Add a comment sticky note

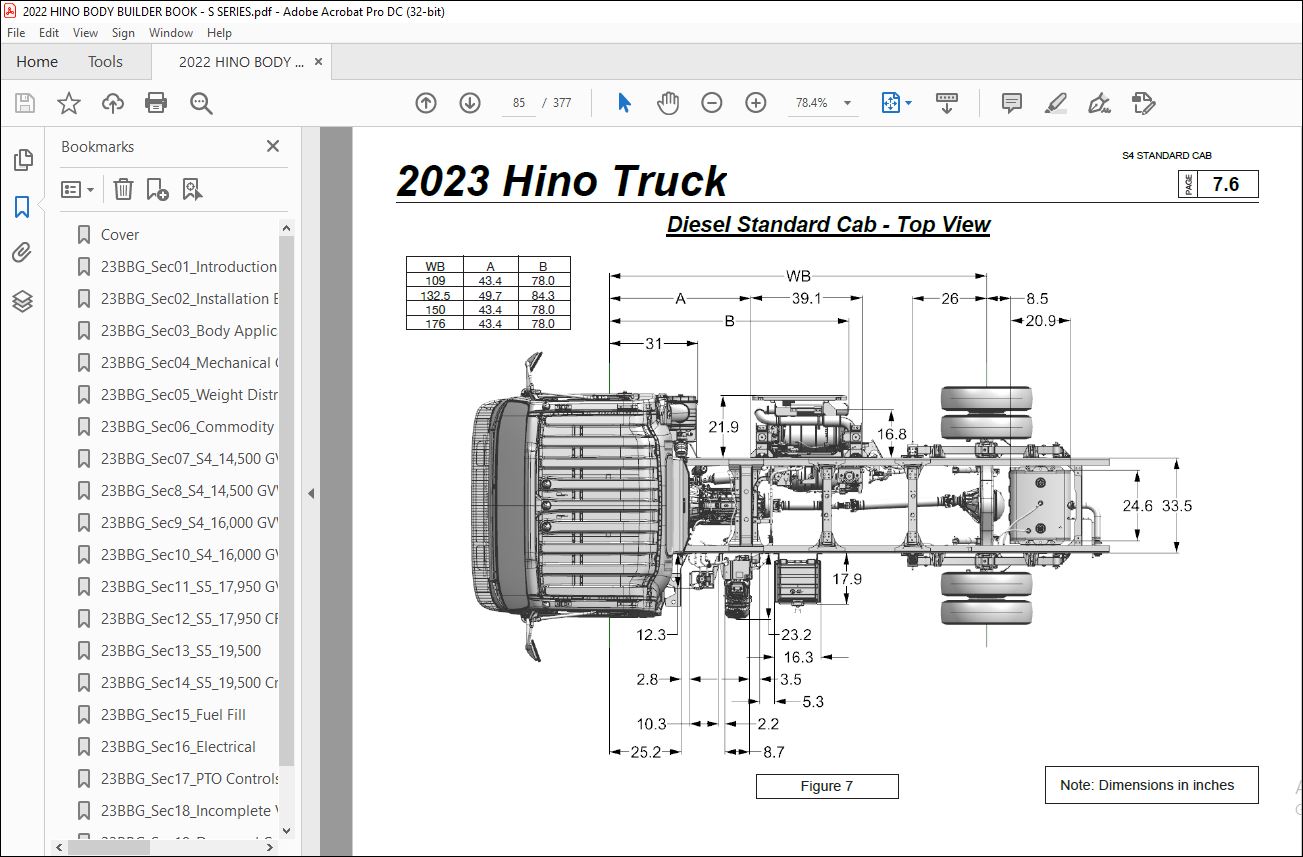[1012, 103]
